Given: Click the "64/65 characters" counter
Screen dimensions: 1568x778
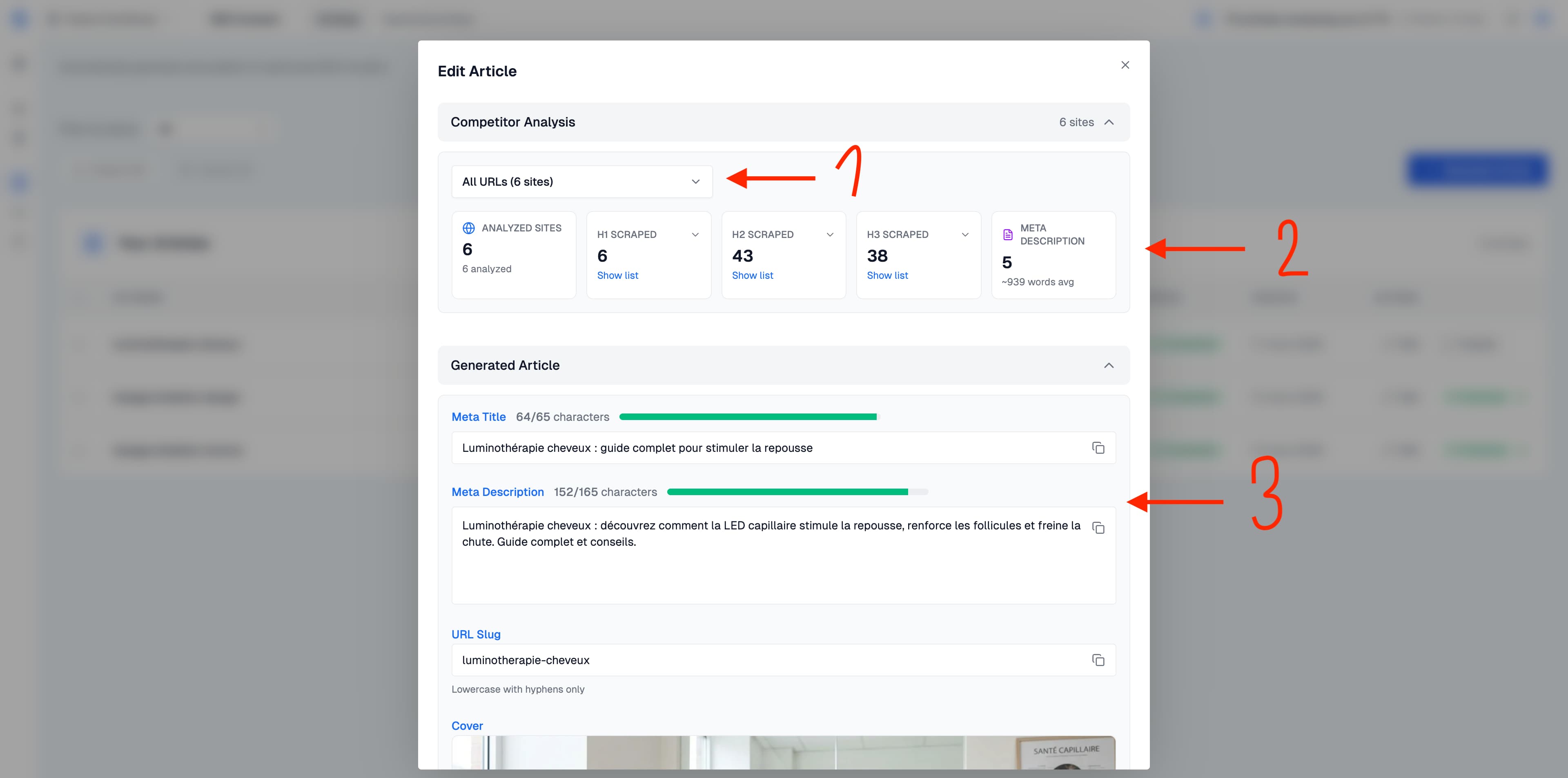Looking at the screenshot, I should (562, 417).
